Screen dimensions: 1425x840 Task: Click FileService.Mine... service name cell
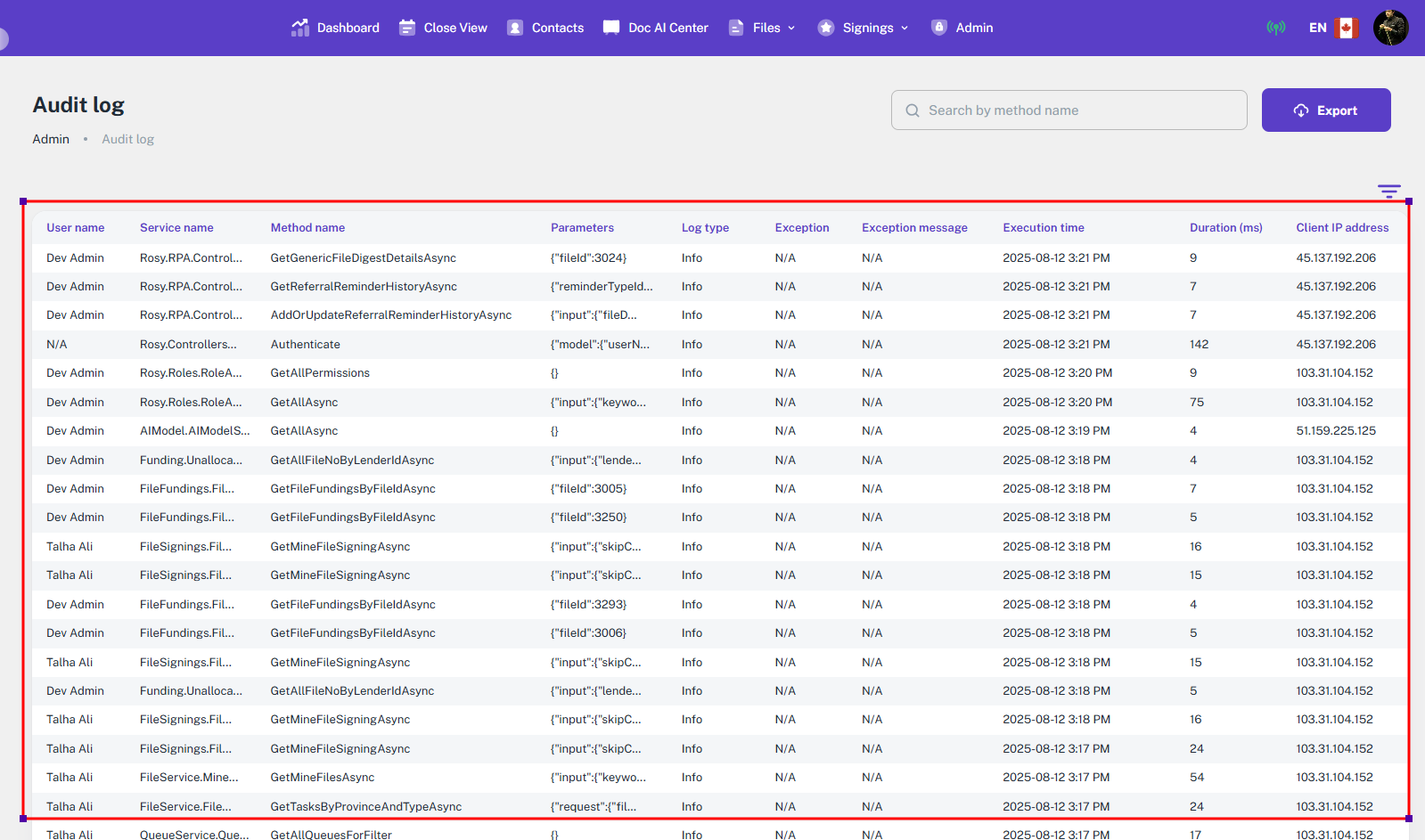(x=189, y=778)
